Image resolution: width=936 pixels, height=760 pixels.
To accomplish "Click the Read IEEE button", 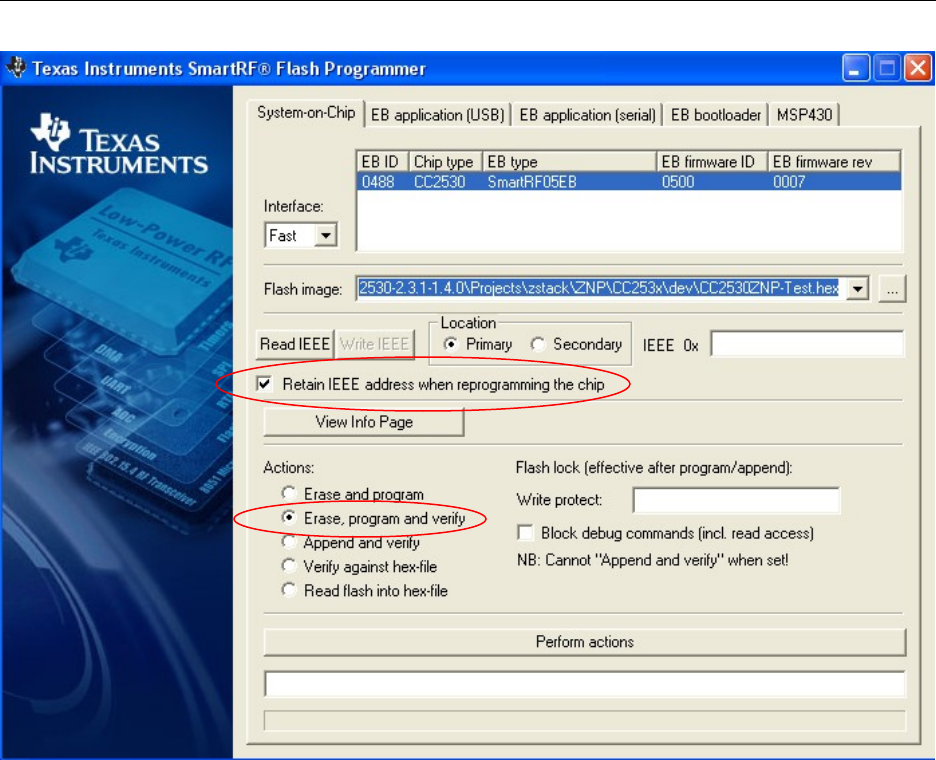I will [x=294, y=344].
